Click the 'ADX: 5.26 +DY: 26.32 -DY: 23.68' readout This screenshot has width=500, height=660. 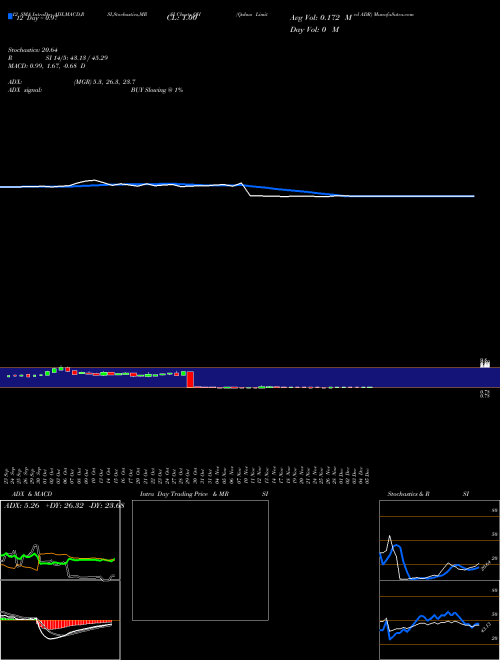64,506
